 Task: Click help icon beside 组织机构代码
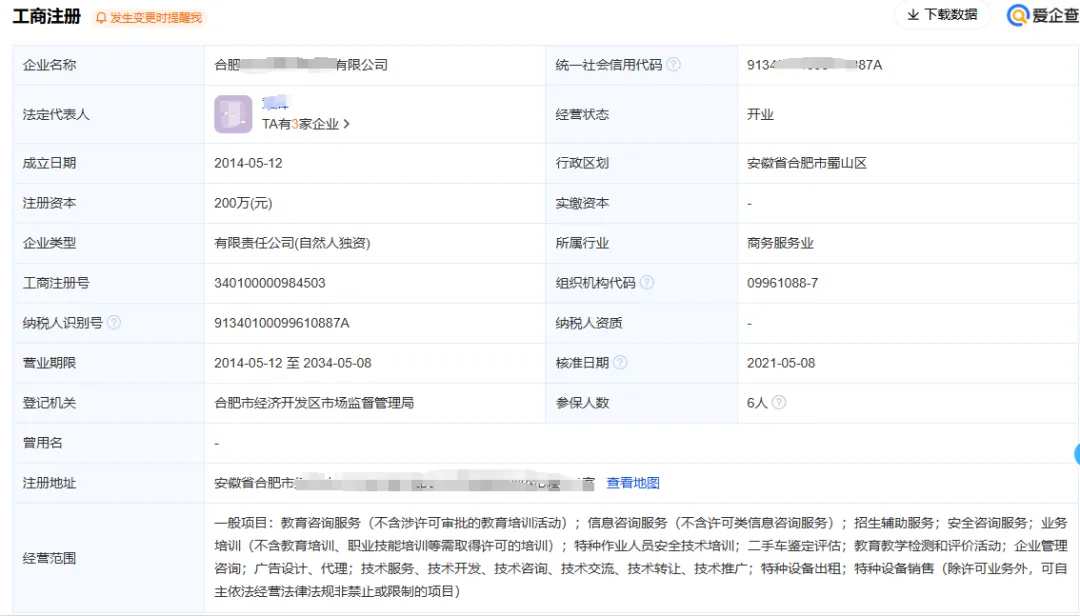tap(647, 283)
